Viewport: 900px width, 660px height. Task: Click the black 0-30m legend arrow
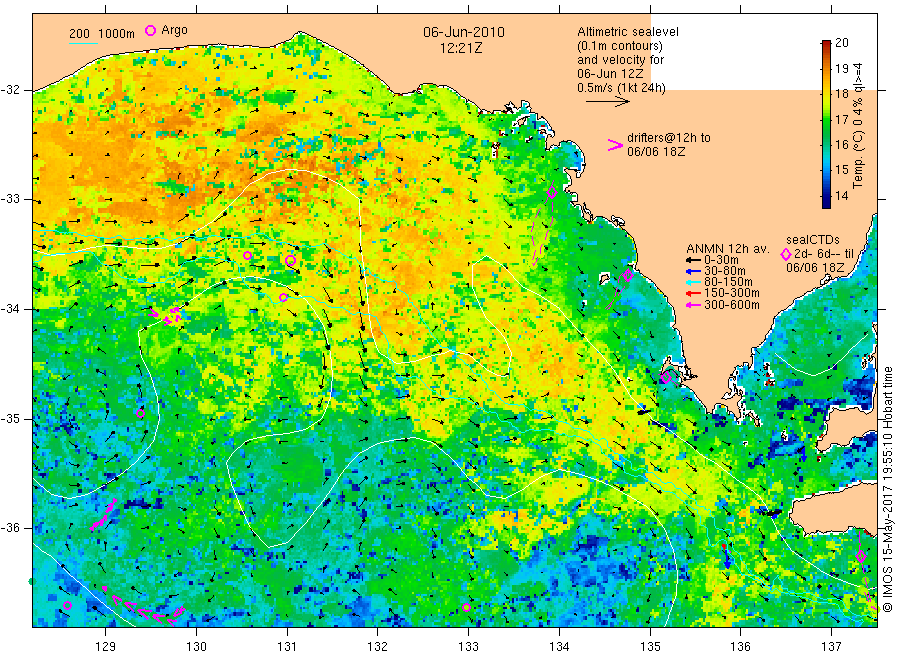(695, 260)
